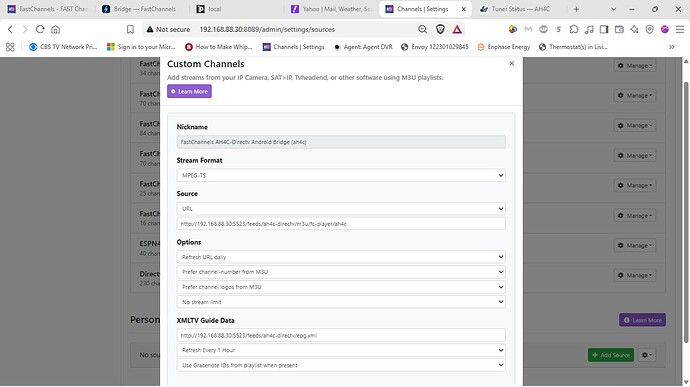
Task: Open the browser hamburger main menu
Action: [680, 29]
